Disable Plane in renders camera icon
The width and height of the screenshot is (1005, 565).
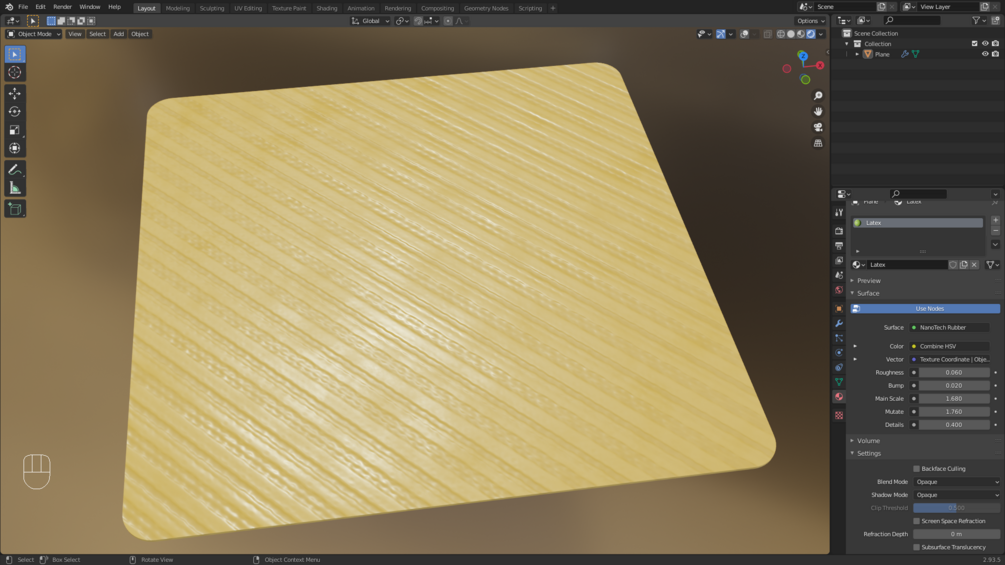coord(995,54)
